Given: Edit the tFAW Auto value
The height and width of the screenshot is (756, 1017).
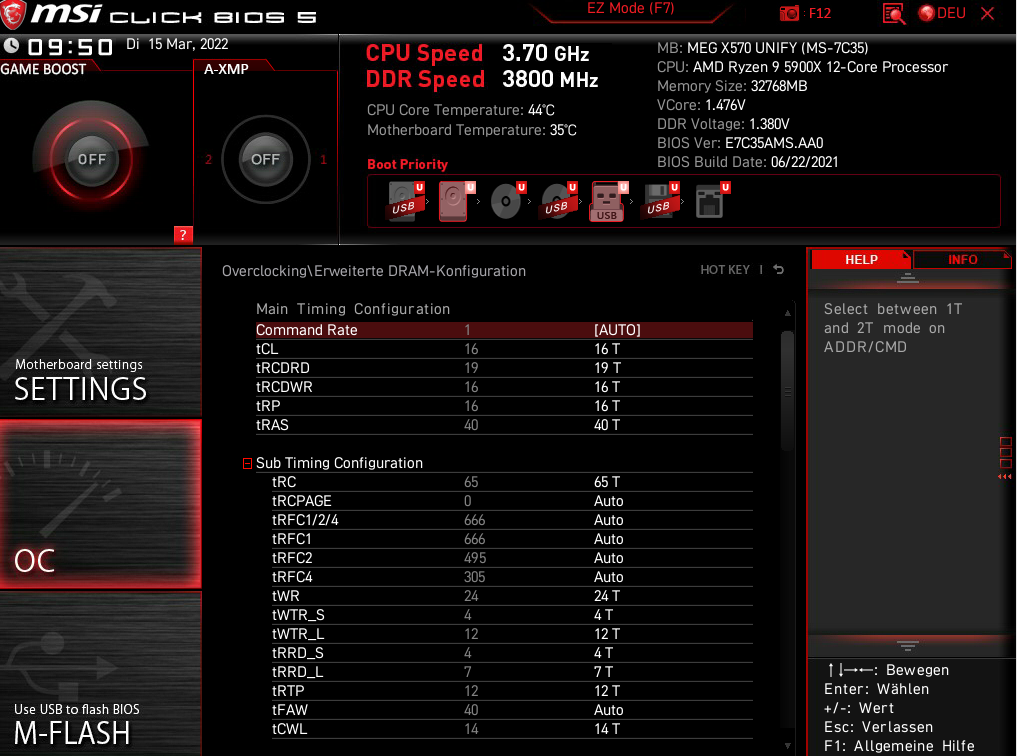Looking at the screenshot, I should pyautogui.click(x=608, y=710).
